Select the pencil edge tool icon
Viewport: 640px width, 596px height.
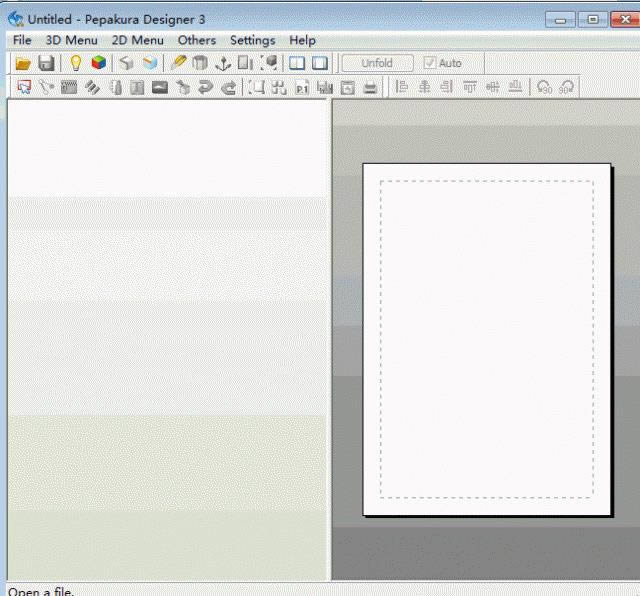[178, 63]
